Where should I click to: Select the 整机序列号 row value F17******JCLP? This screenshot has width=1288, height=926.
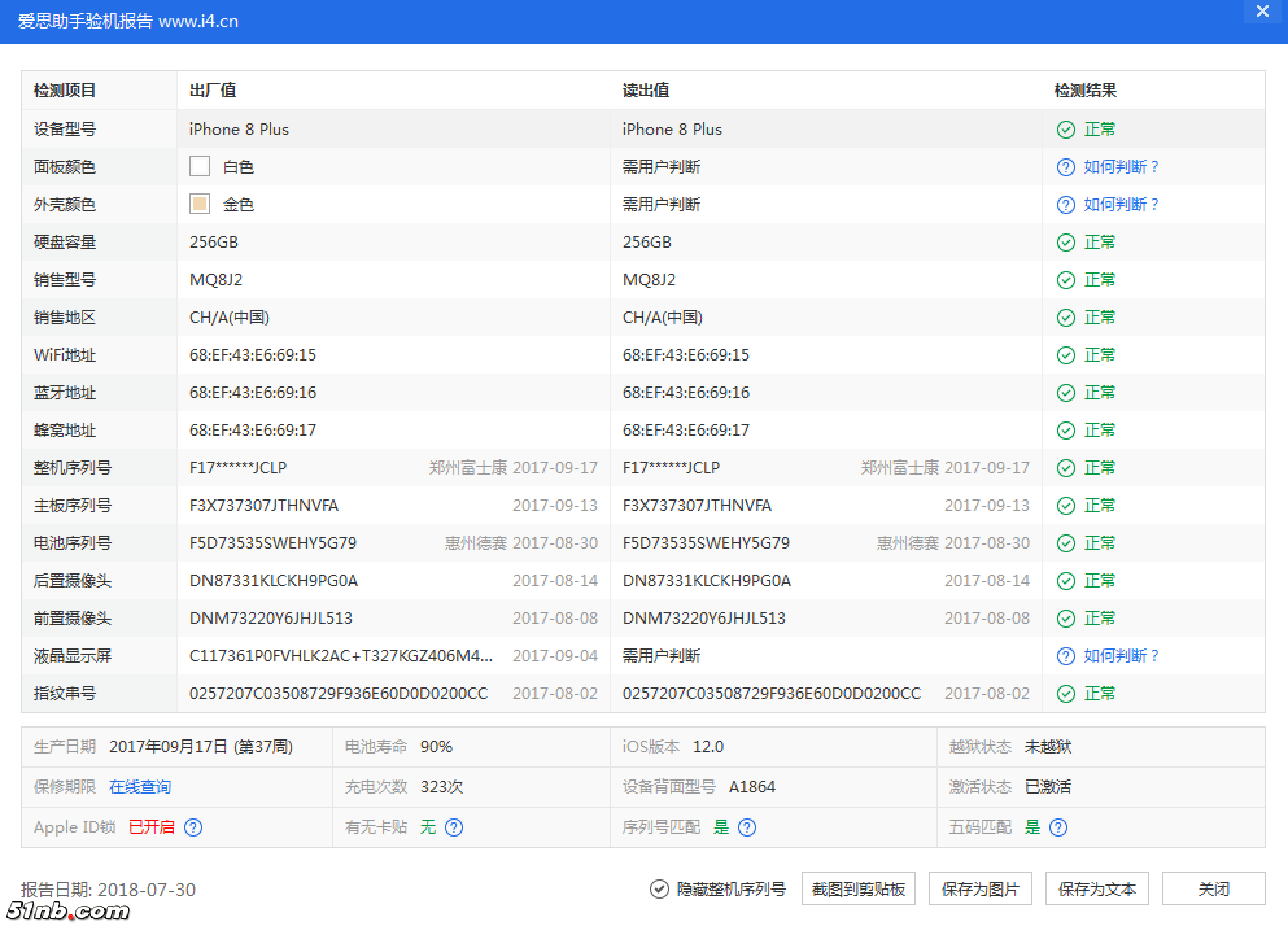pos(237,467)
